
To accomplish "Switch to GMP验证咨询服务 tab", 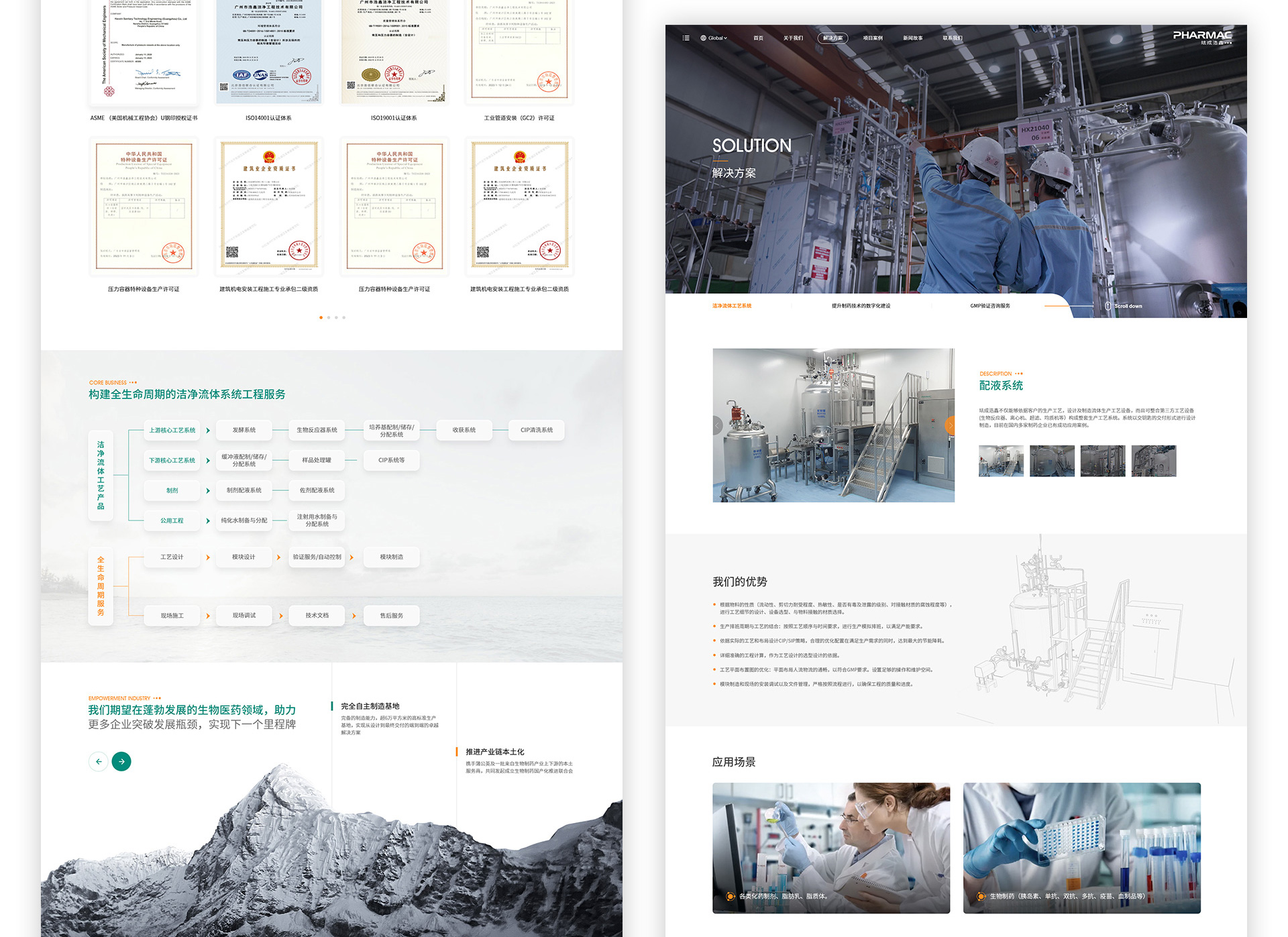I will coord(989,306).
